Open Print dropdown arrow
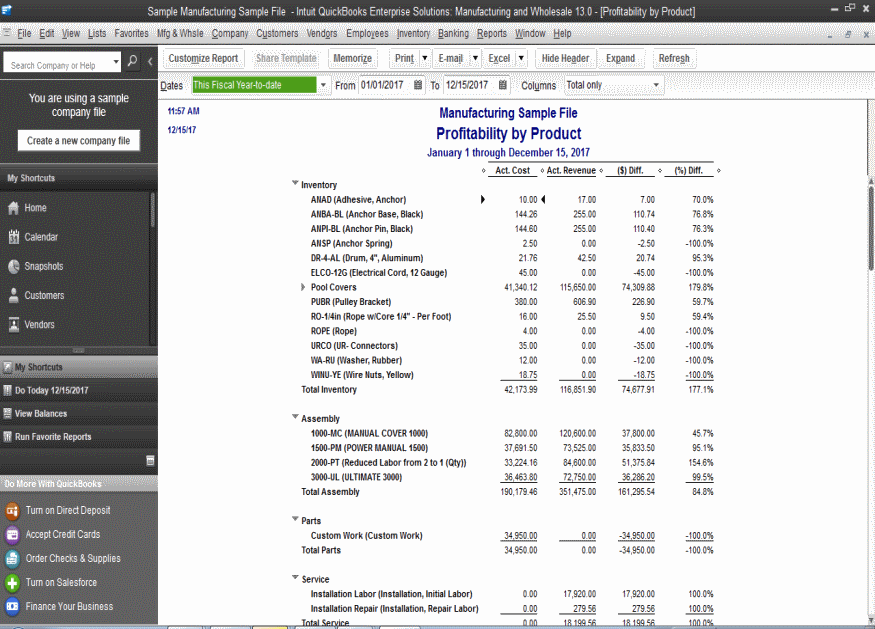The image size is (875, 629). coord(425,58)
